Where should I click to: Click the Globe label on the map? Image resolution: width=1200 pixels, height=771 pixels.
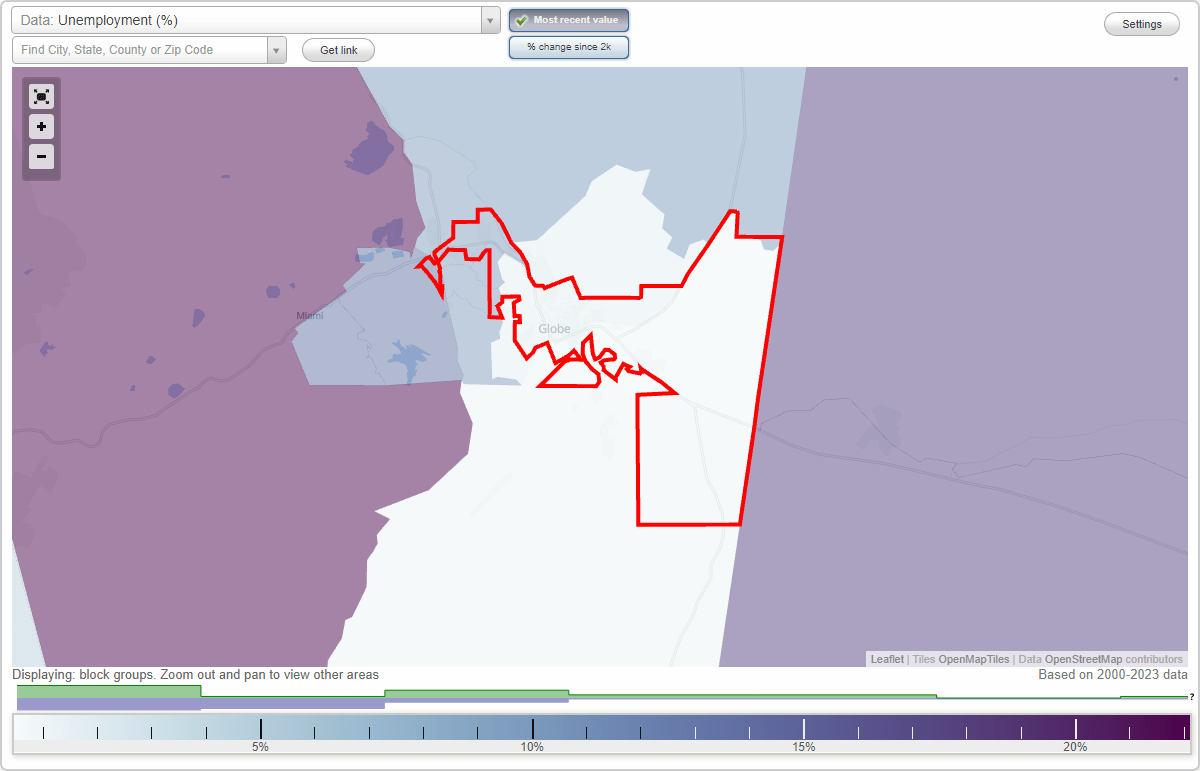coord(554,328)
